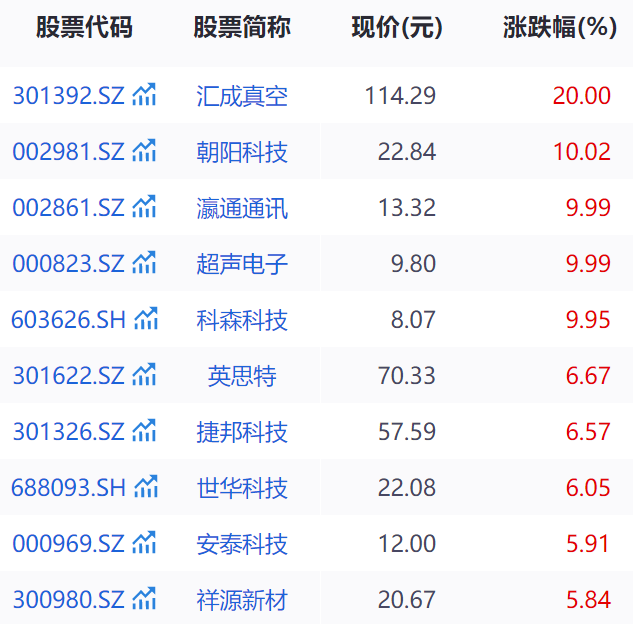The image size is (633, 624).
Task: Open stock name link 汇成真空
Action: click(x=242, y=96)
